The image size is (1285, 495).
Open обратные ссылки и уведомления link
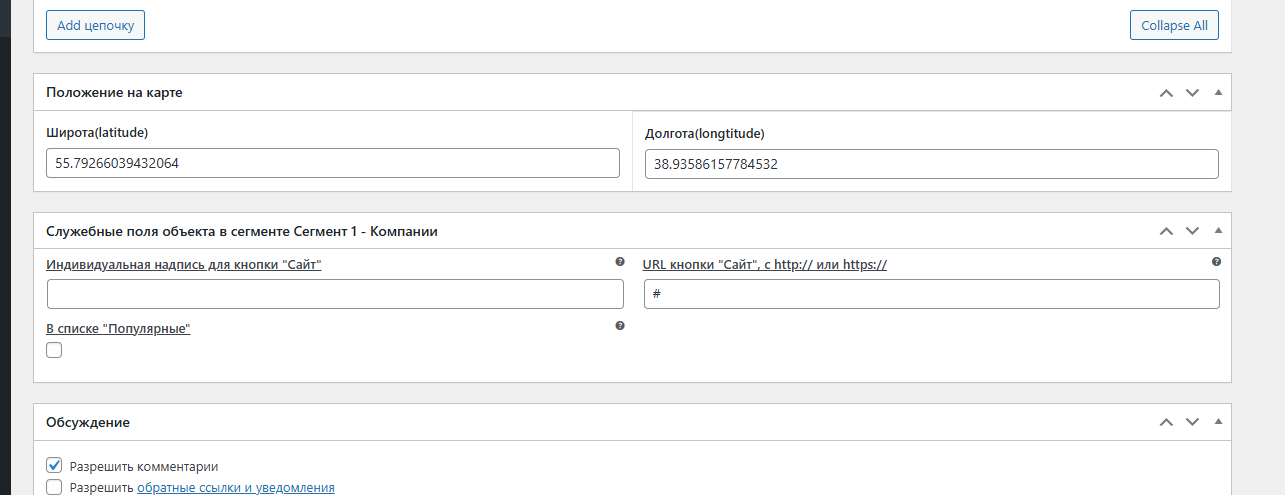click(x=235, y=488)
